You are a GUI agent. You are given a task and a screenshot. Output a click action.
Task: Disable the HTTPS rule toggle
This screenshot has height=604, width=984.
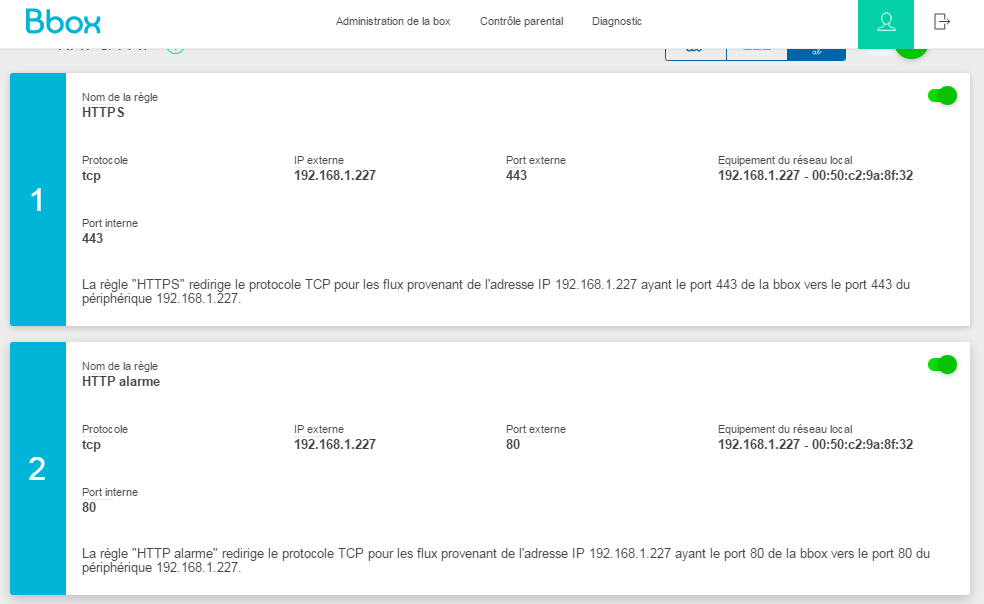point(942,95)
